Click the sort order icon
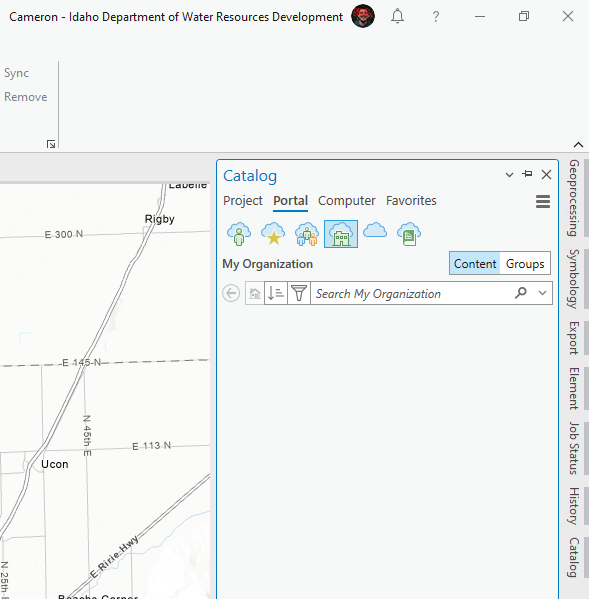Screen dimensions: 589x599 tap(275, 293)
